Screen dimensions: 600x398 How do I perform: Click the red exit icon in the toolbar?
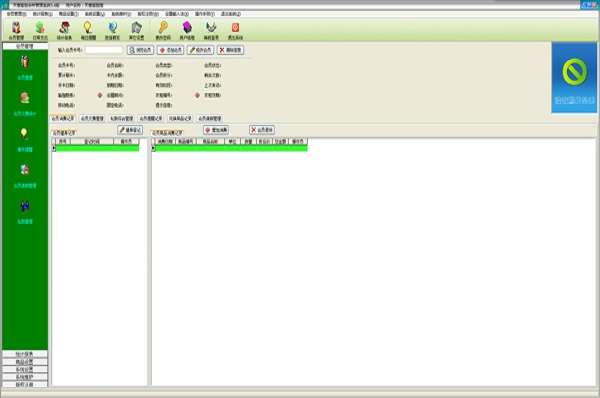[235, 28]
